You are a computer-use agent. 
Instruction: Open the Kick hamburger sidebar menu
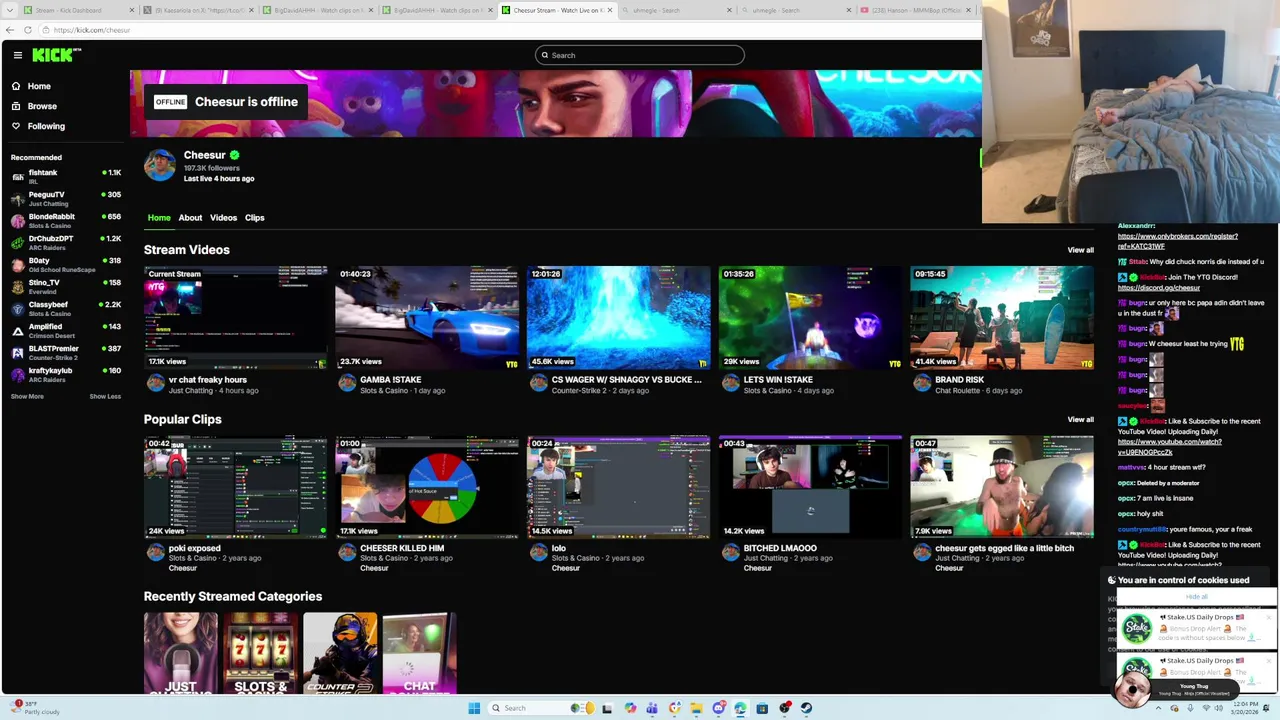[x=17, y=55]
